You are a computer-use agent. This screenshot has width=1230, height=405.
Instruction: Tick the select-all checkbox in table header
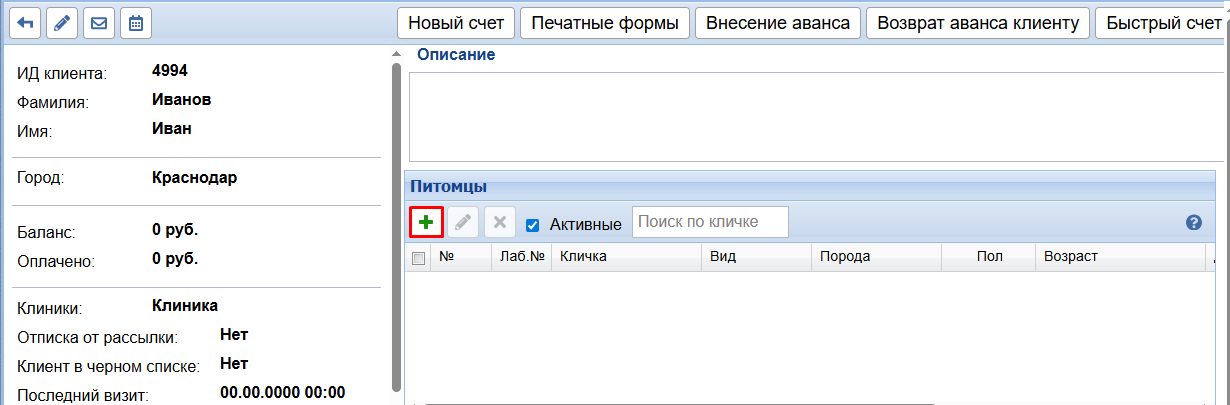[x=419, y=258]
